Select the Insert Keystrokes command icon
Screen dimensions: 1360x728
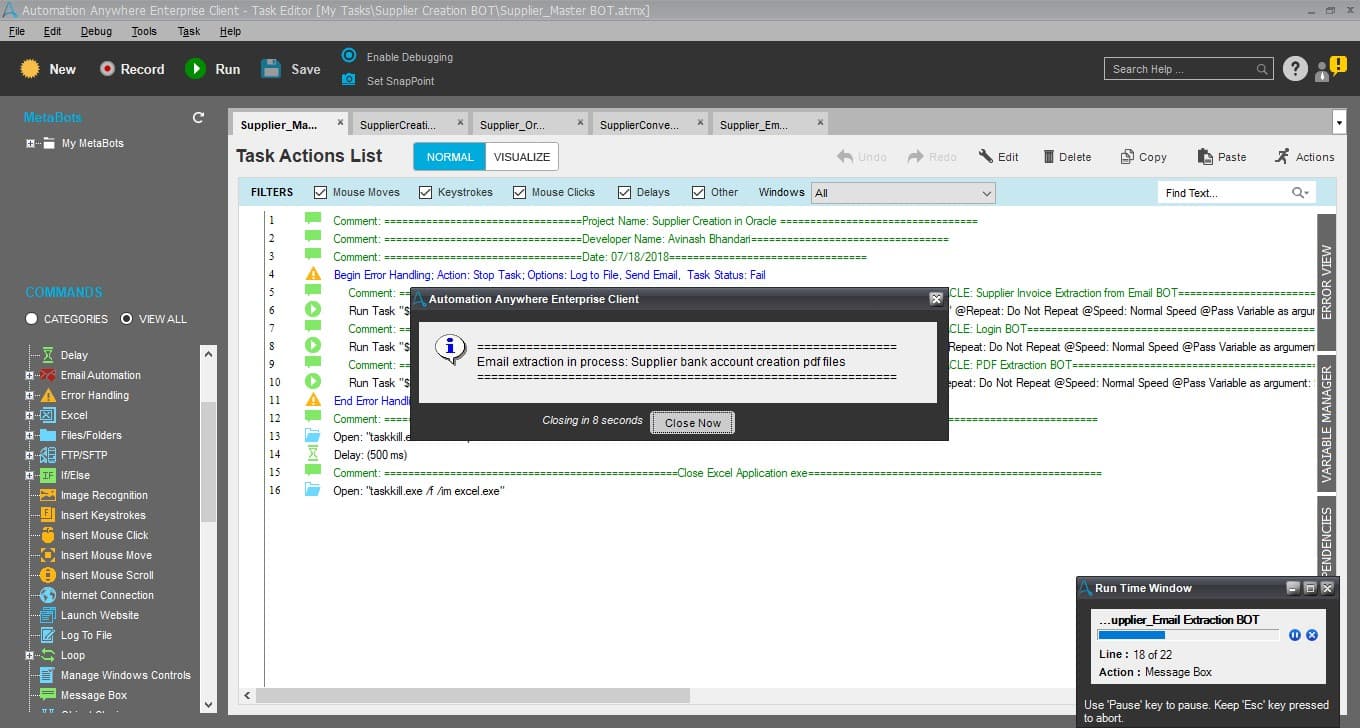[x=47, y=515]
